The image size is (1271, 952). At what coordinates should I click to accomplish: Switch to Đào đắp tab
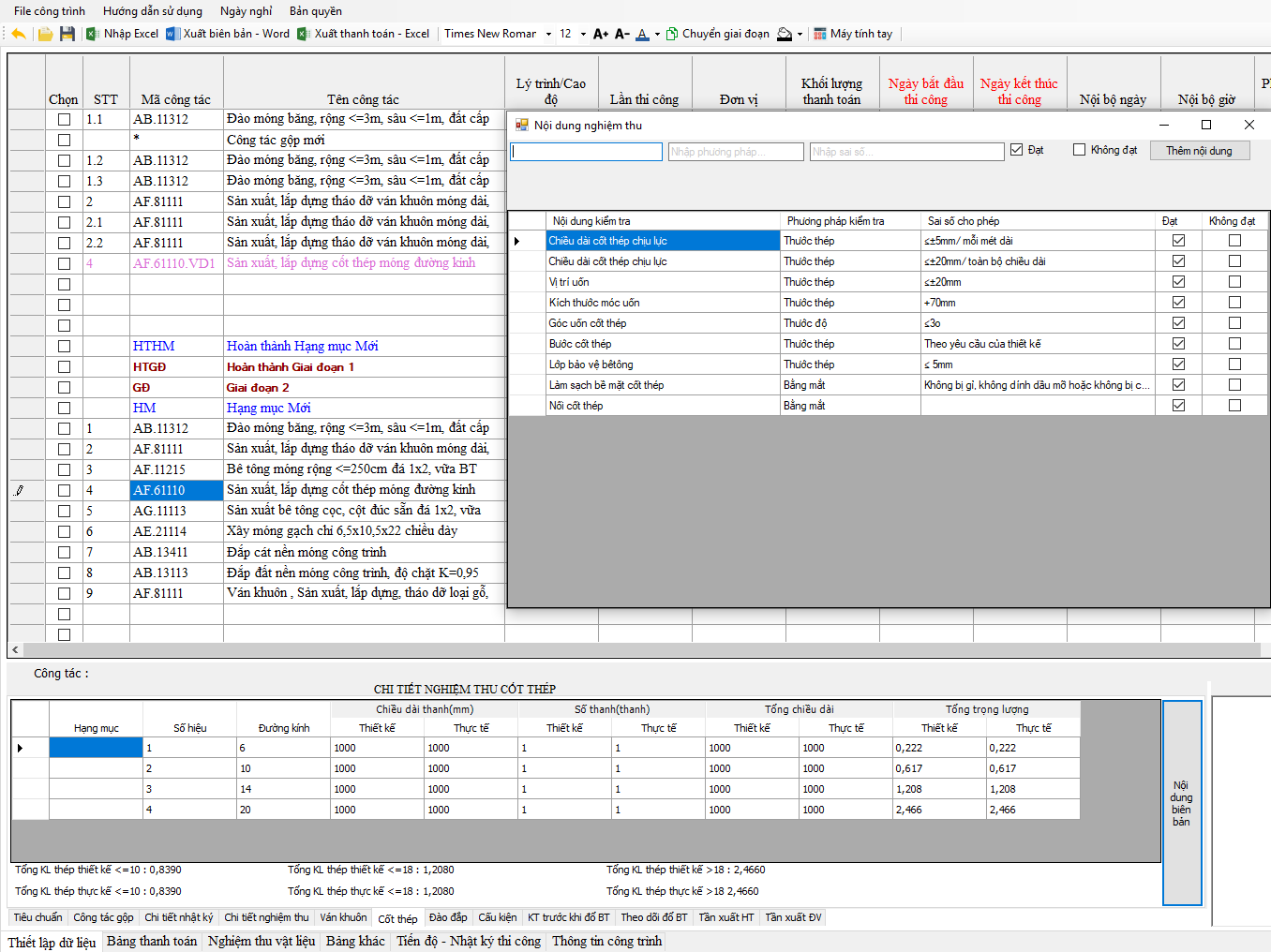coord(448,917)
